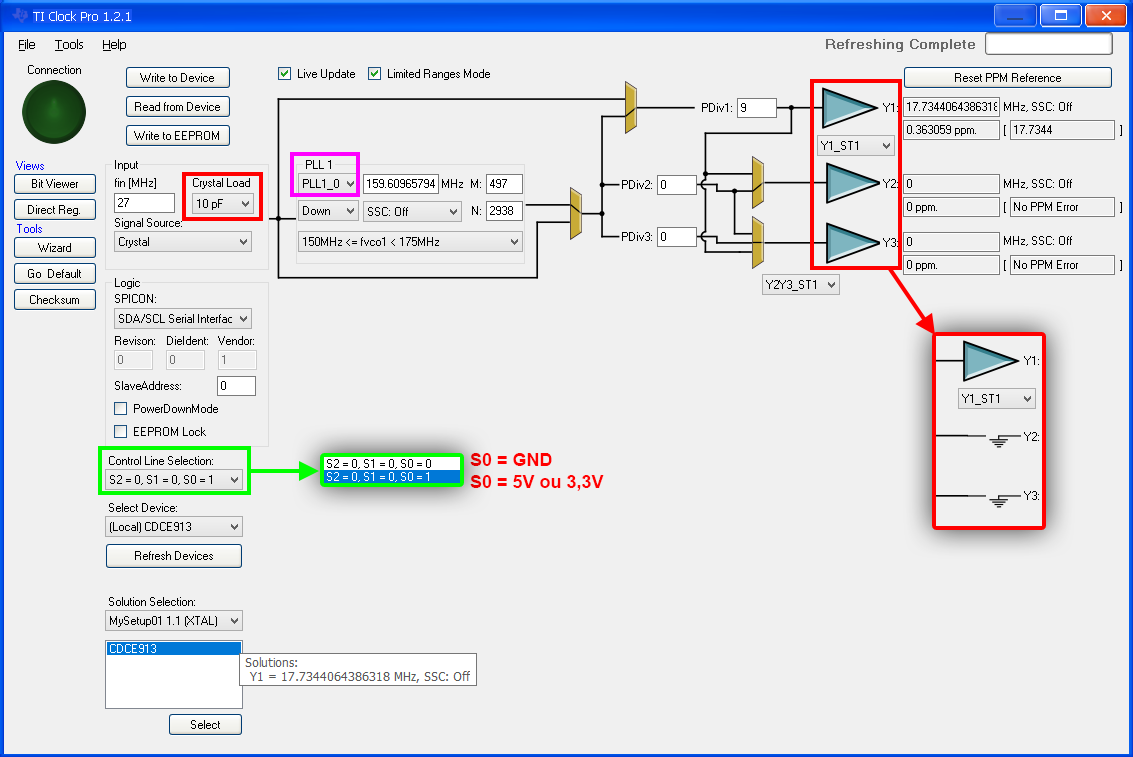Open the Bit Viewer view
The image size is (1133, 757).
coord(55,184)
